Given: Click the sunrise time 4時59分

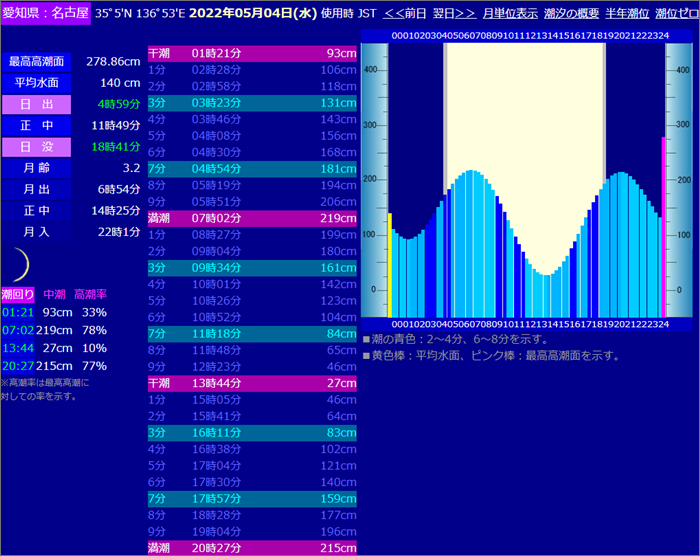Looking at the screenshot, I should point(119,104).
